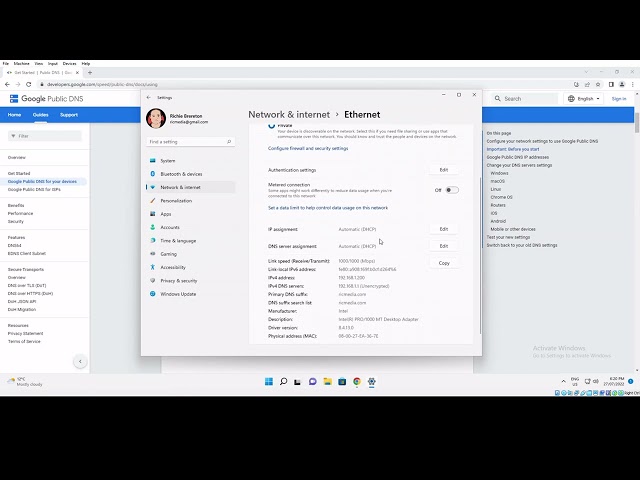The image size is (640, 480).
Task: Click the search magnifier in Find a setting
Action: pyautogui.click(x=229, y=142)
